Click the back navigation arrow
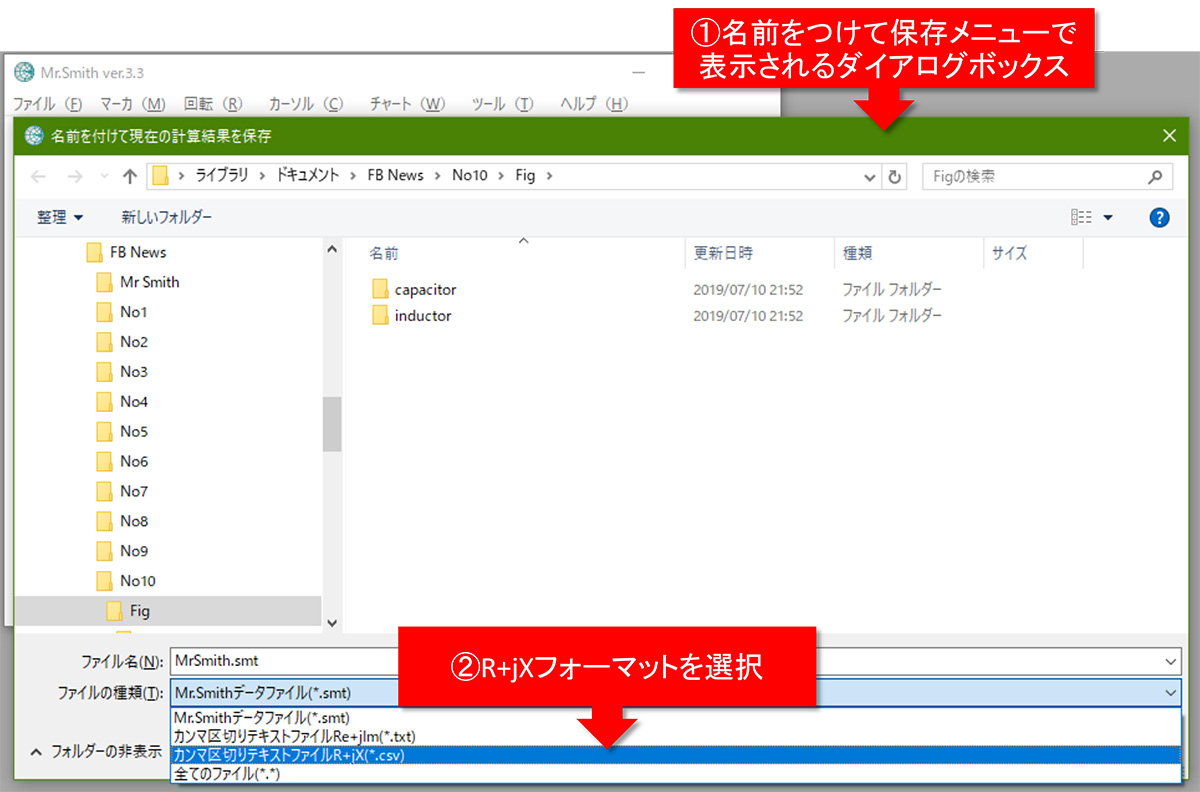The image size is (1200, 792). tap(39, 176)
